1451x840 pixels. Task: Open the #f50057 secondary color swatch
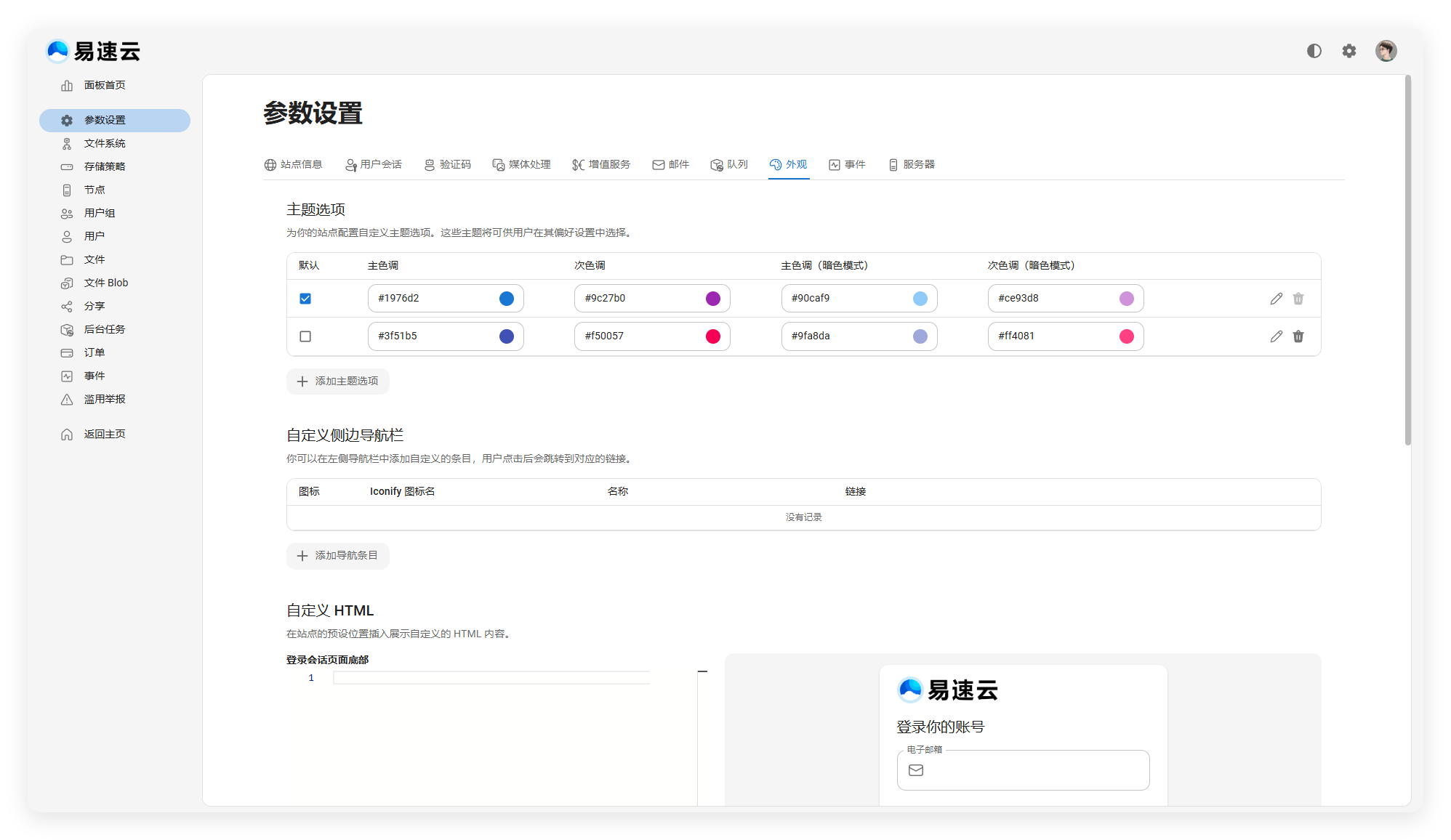coord(712,336)
